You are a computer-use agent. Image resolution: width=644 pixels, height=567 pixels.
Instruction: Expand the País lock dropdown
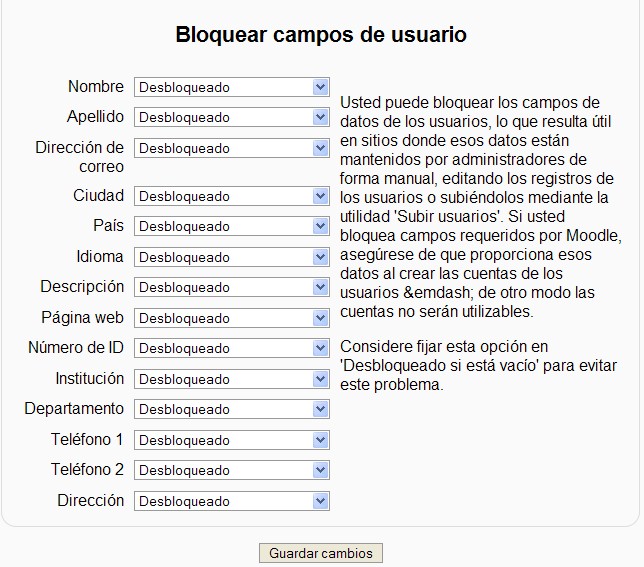click(x=231, y=226)
